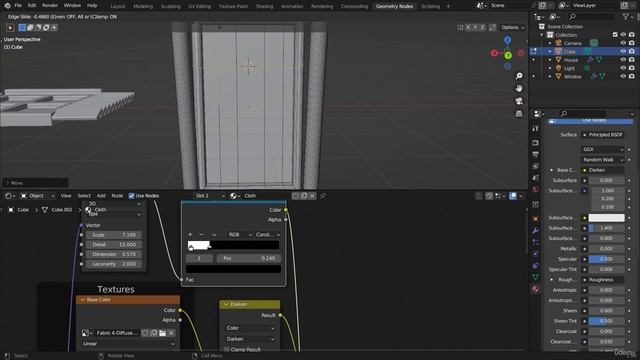
Task: Click the blue Z axis gizmo ball
Action: [507, 40]
